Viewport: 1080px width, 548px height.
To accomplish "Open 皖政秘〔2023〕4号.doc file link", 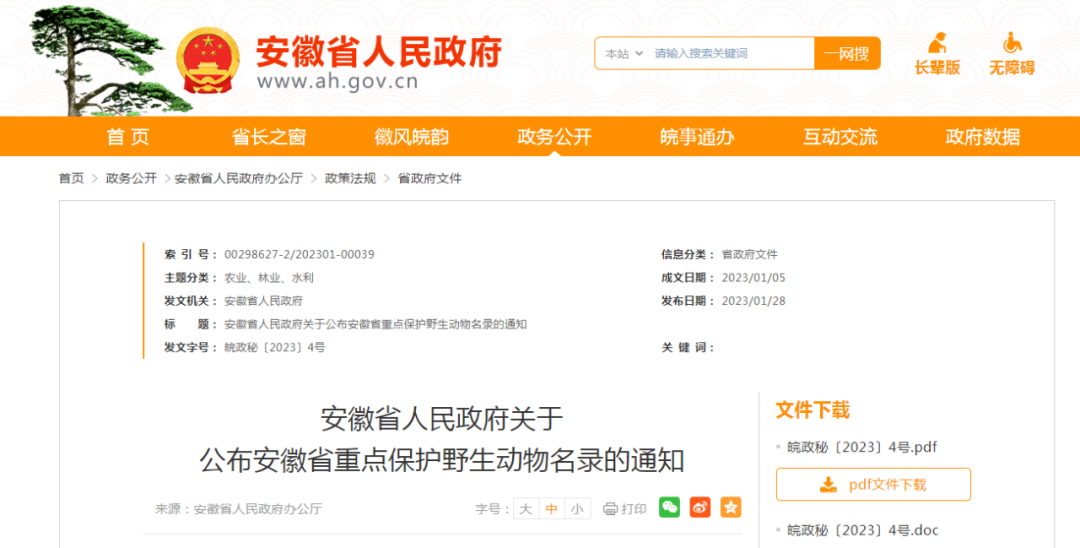I will pyautogui.click(x=862, y=530).
